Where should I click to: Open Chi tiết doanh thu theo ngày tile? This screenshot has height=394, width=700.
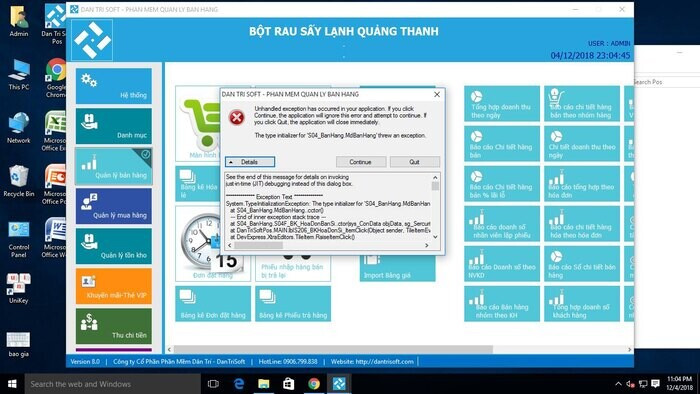(582, 144)
